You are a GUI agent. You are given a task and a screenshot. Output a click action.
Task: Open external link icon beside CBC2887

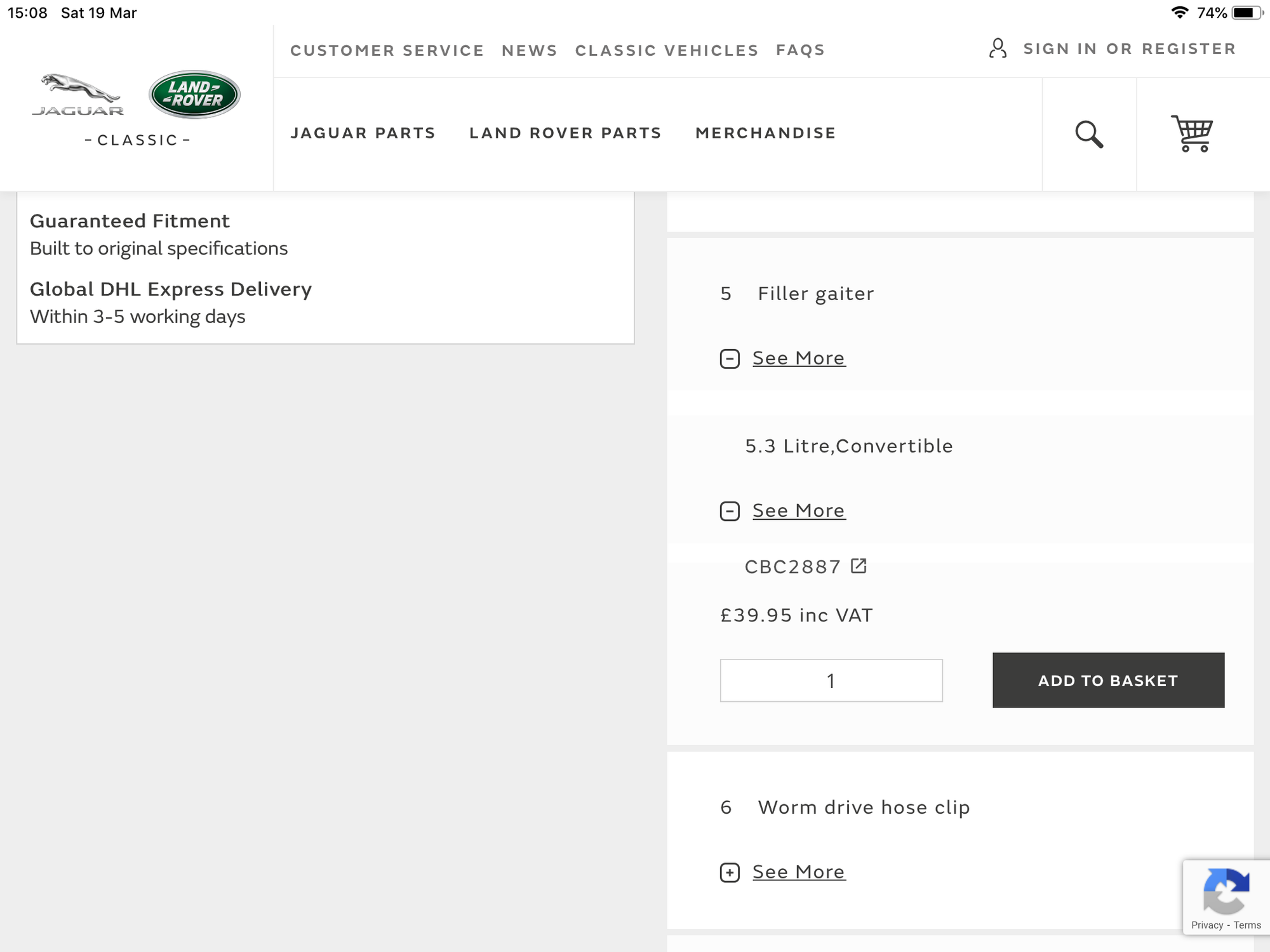coord(859,565)
